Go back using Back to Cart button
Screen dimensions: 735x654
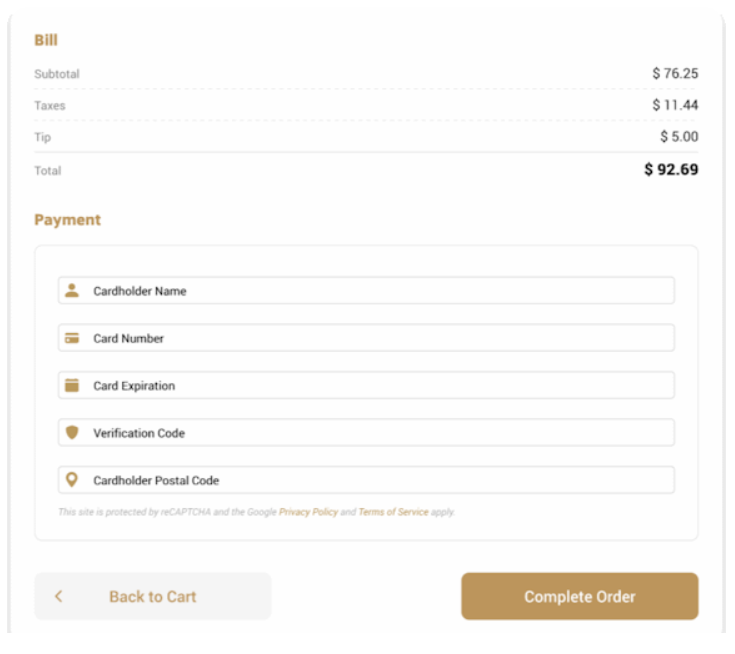(152, 597)
